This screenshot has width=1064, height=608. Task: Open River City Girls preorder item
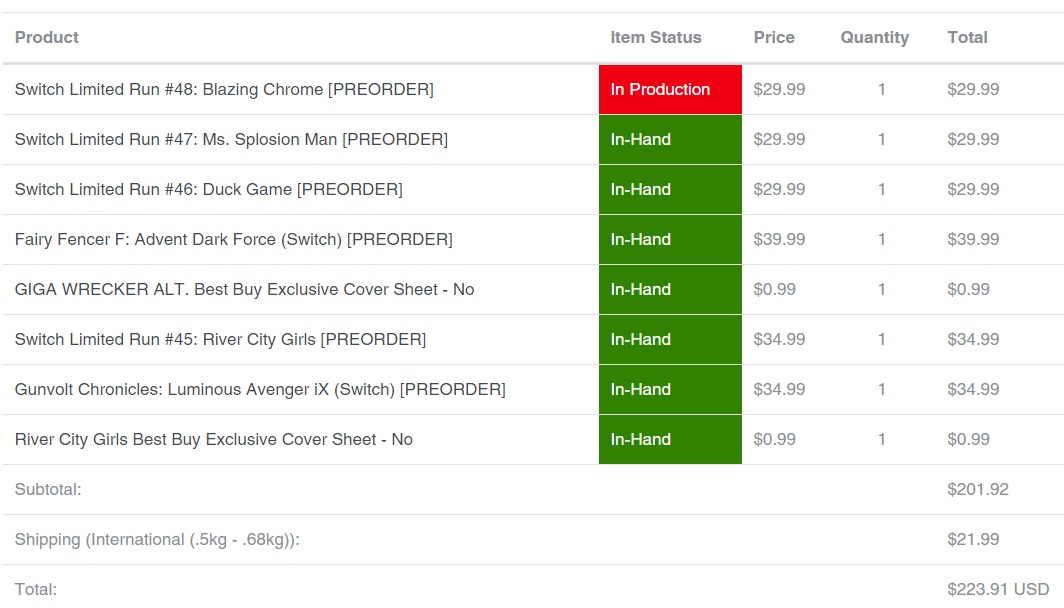[221, 339]
